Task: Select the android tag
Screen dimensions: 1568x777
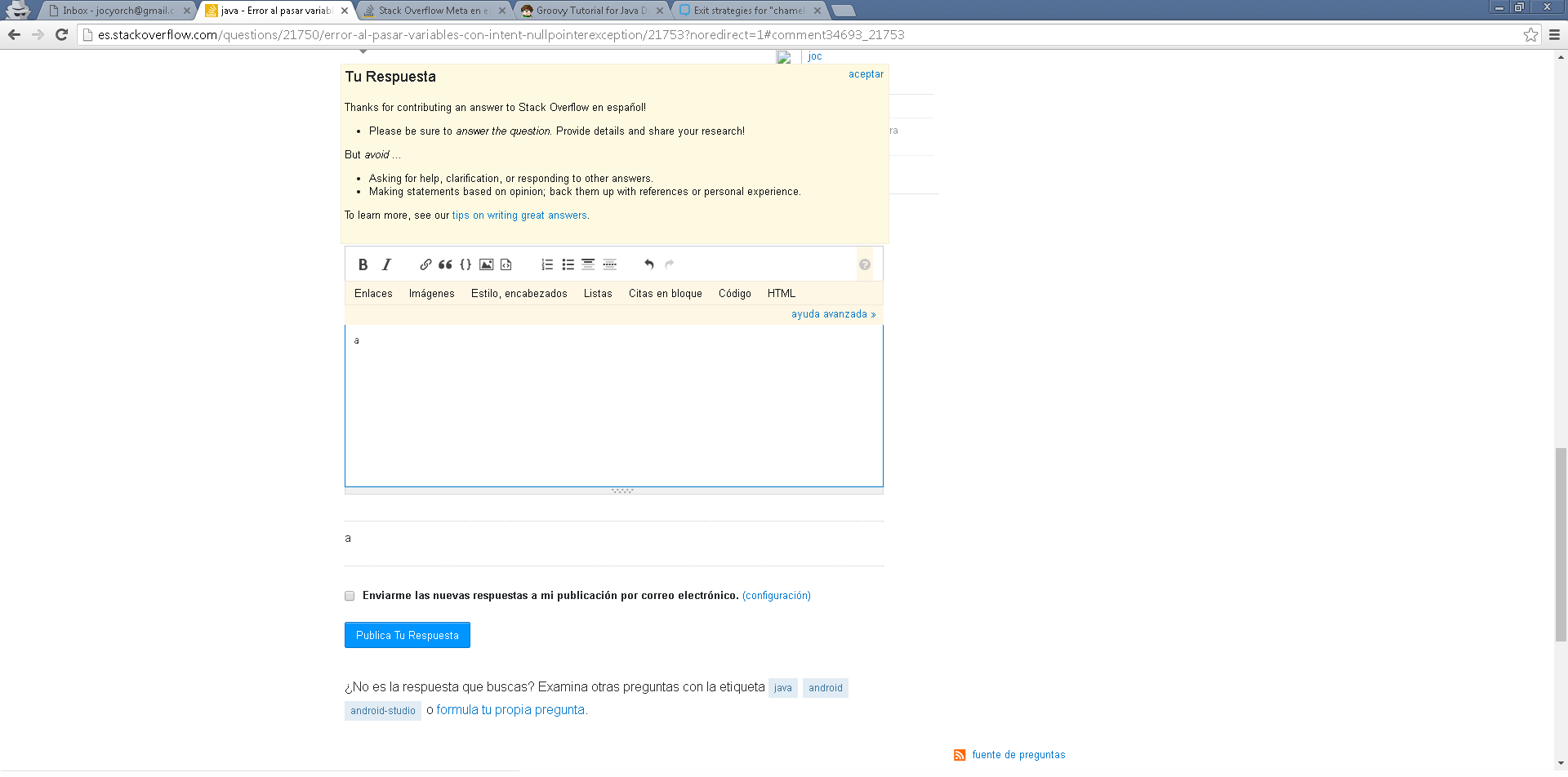Action: point(826,688)
